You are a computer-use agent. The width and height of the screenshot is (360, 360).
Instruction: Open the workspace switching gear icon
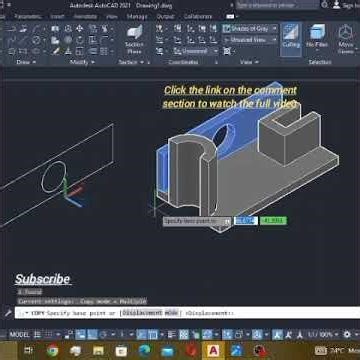click(x=347, y=334)
